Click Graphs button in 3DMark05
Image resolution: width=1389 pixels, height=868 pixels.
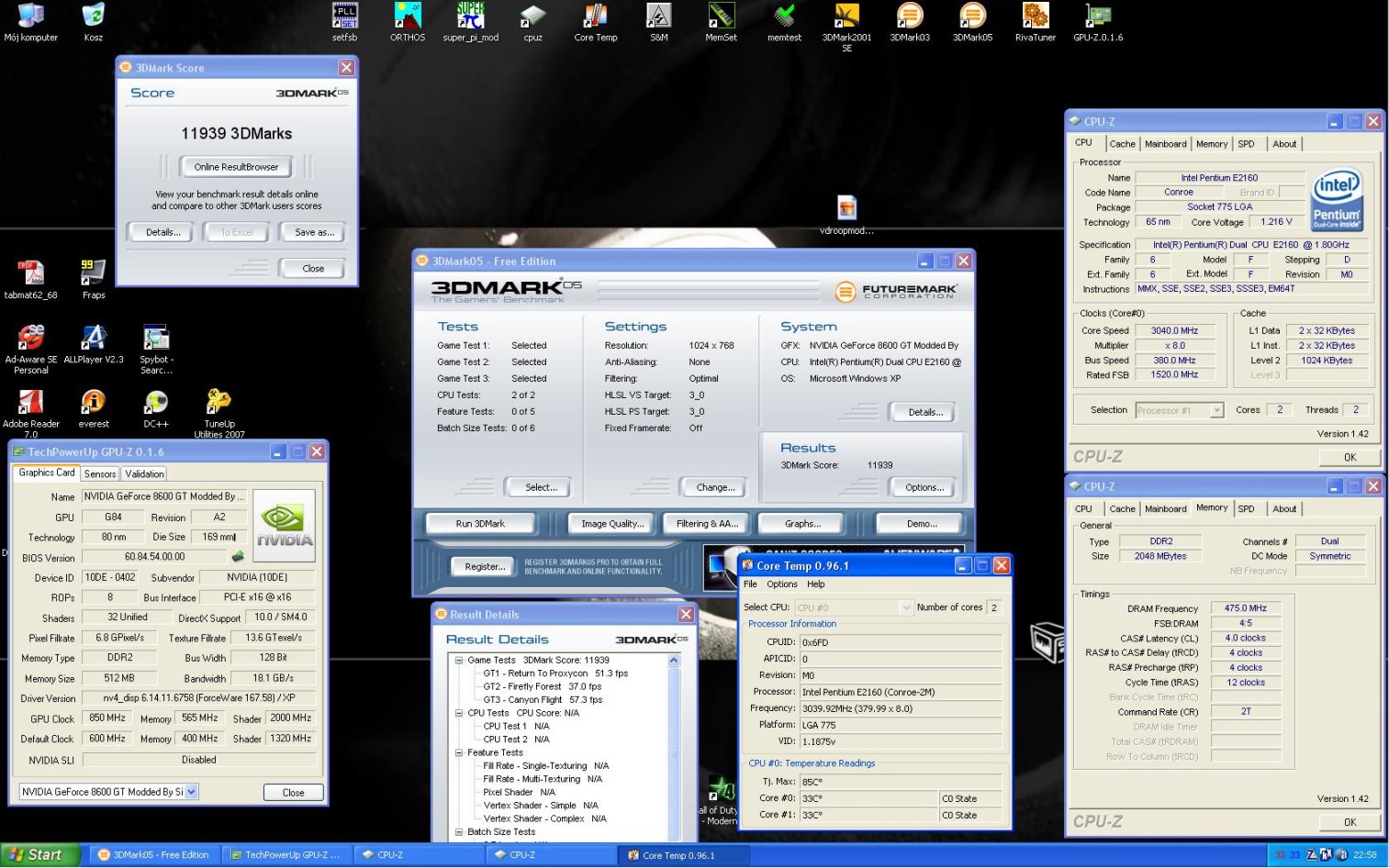[x=802, y=524]
